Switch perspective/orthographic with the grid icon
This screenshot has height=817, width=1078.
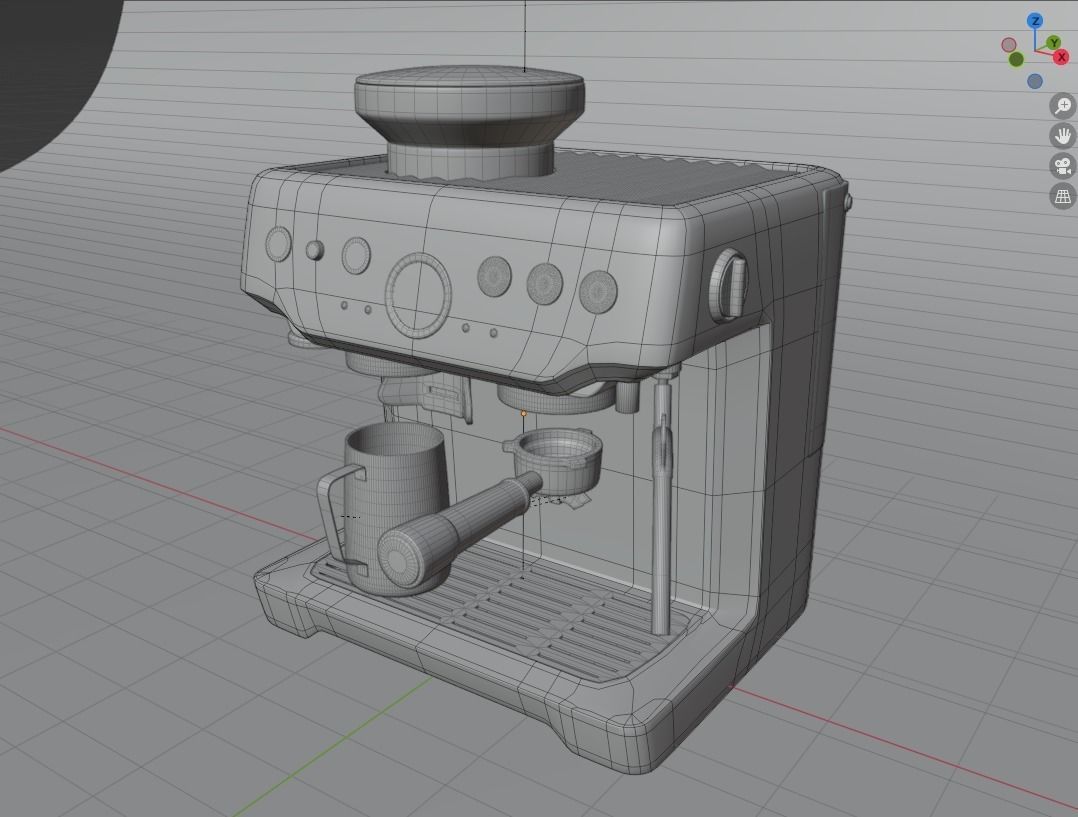pos(1063,196)
